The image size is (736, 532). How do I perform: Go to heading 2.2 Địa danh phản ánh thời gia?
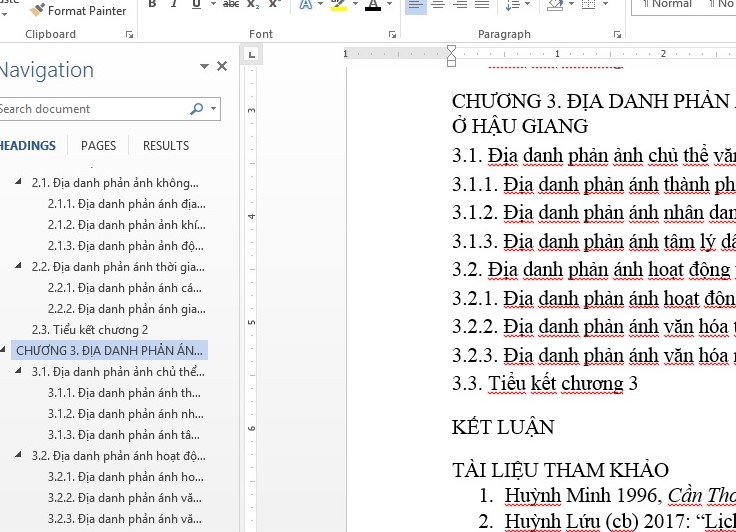tap(118, 267)
